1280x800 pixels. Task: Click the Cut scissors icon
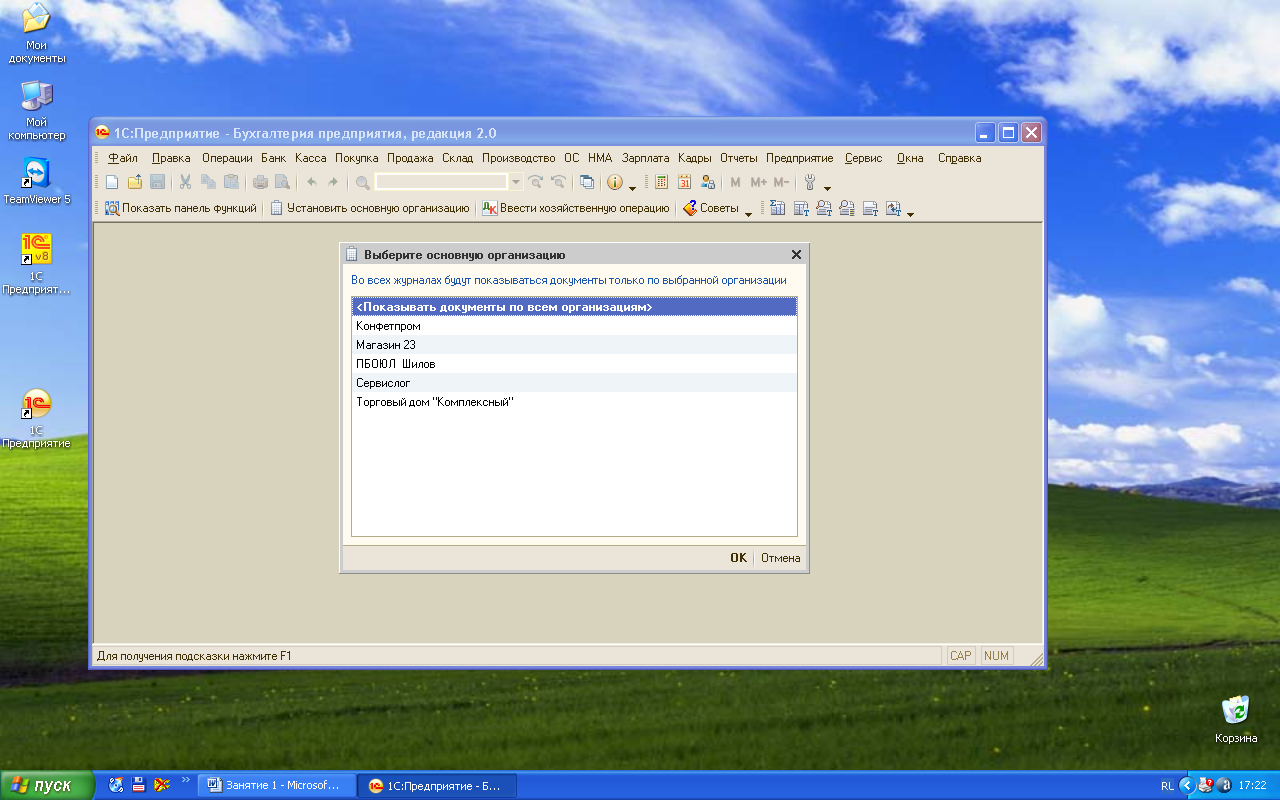click(x=185, y=182)
